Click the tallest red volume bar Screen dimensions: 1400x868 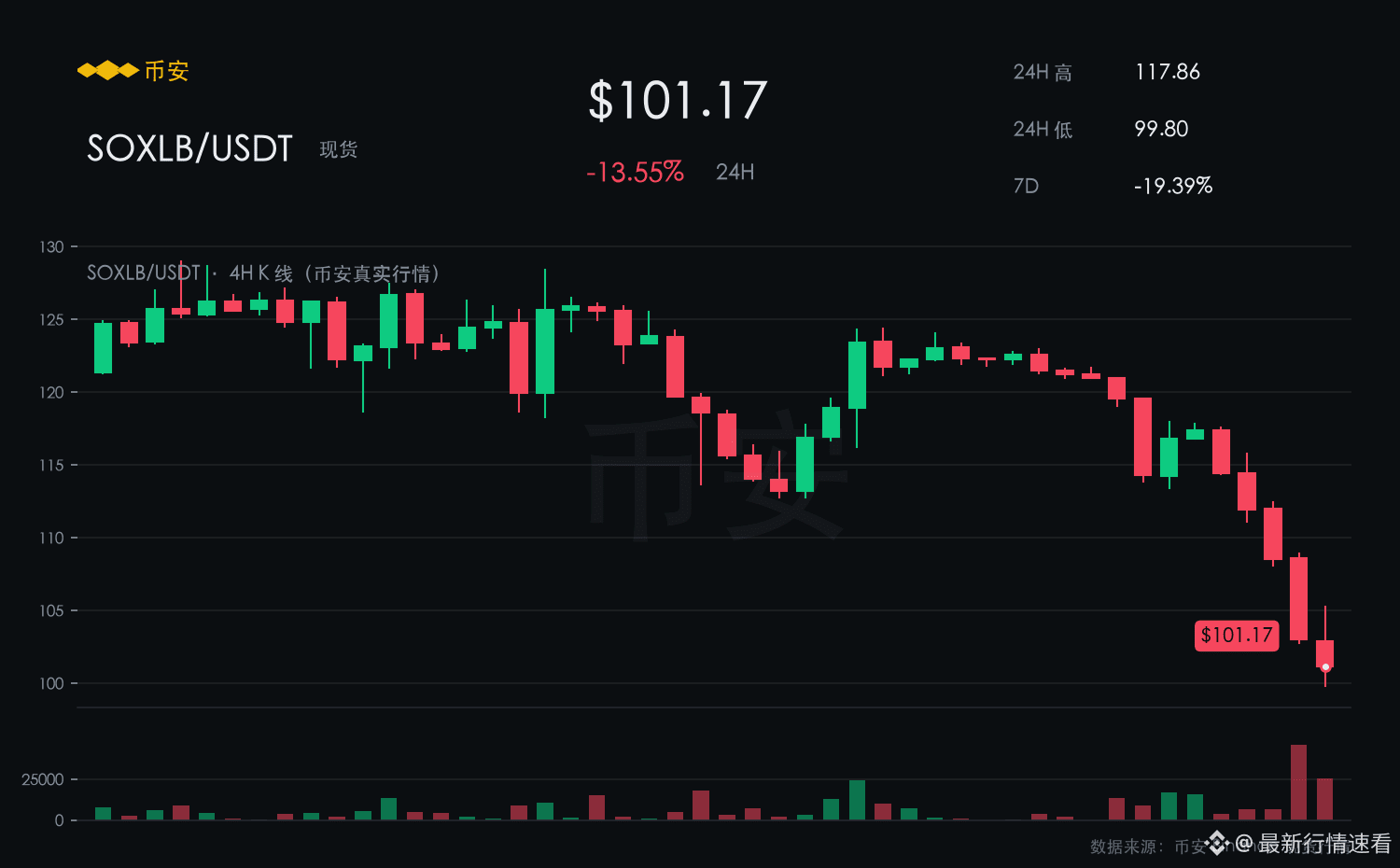[x=1298, y=782]
